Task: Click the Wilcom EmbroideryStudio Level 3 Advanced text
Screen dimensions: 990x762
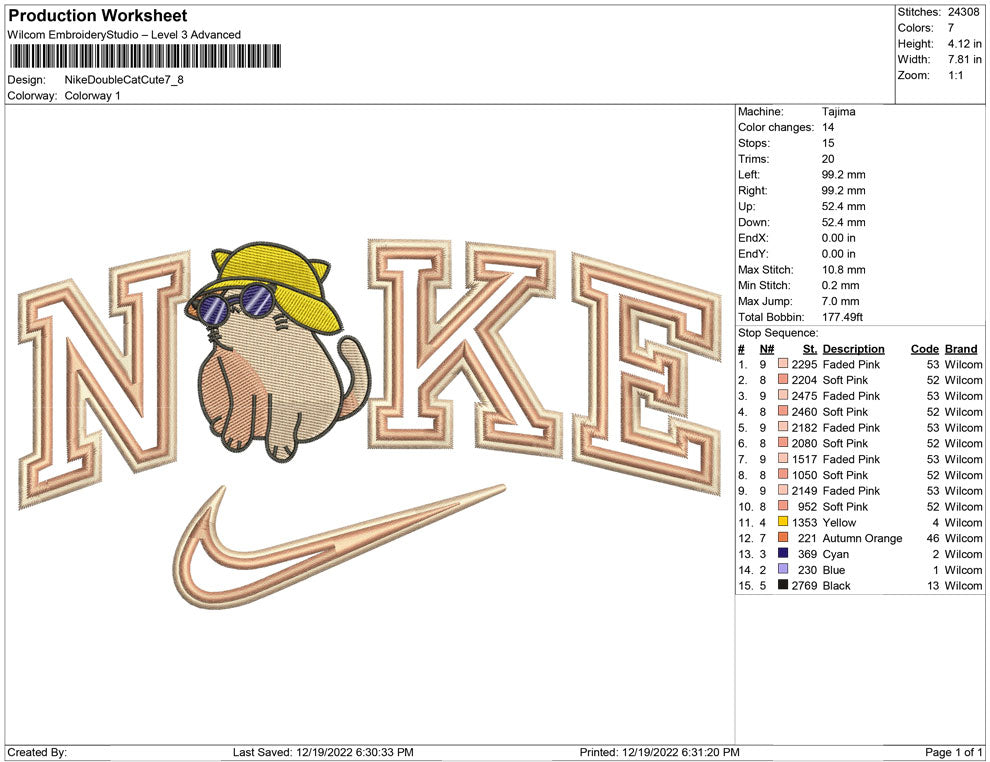Action: pos(124,35)
